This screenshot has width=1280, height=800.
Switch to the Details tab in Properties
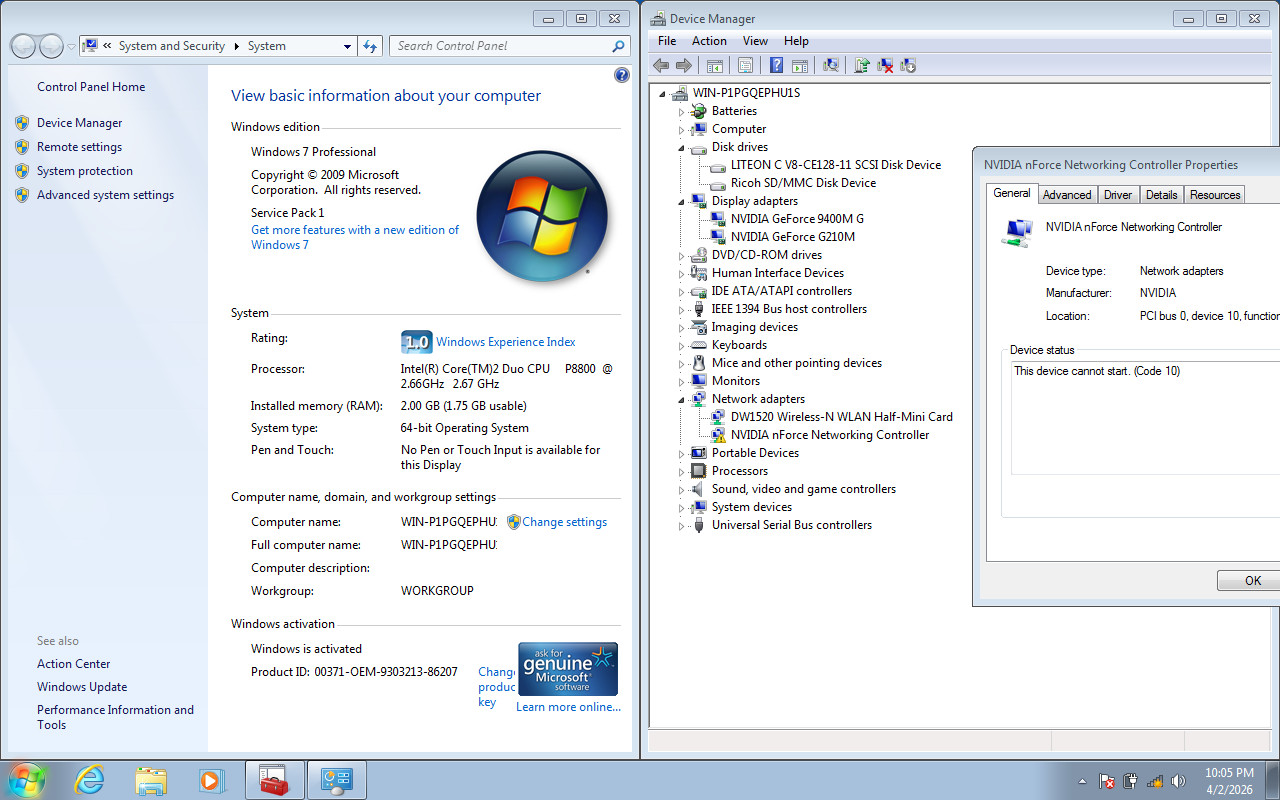tap(1161, 195)
